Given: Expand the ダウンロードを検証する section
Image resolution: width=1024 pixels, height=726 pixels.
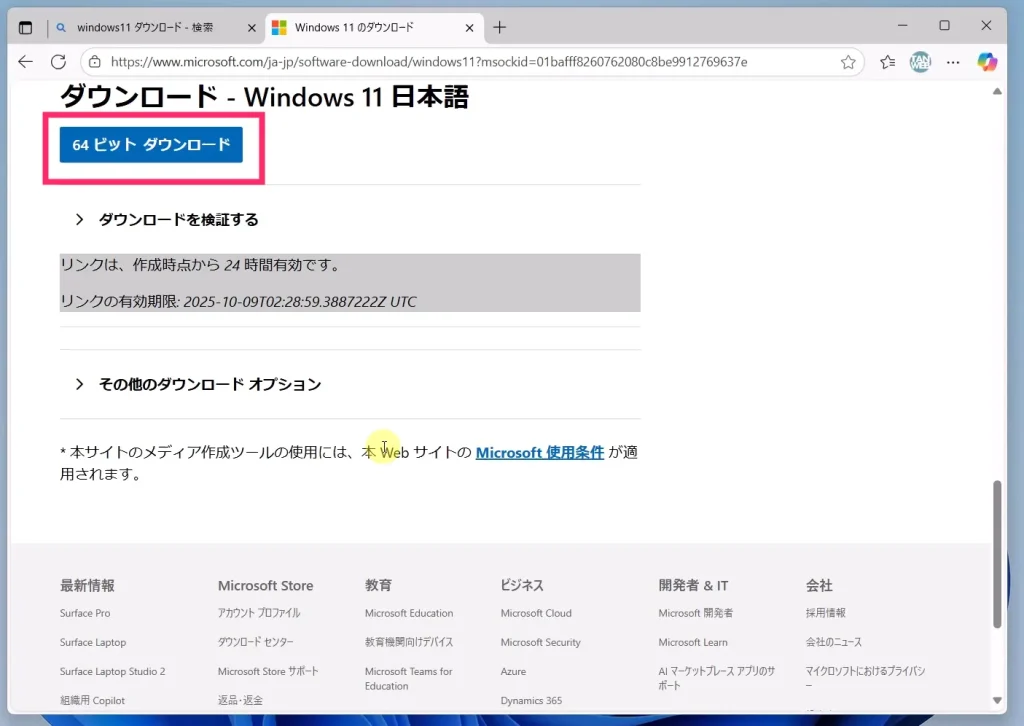Looking at the screenshot, I should point(178,220).
